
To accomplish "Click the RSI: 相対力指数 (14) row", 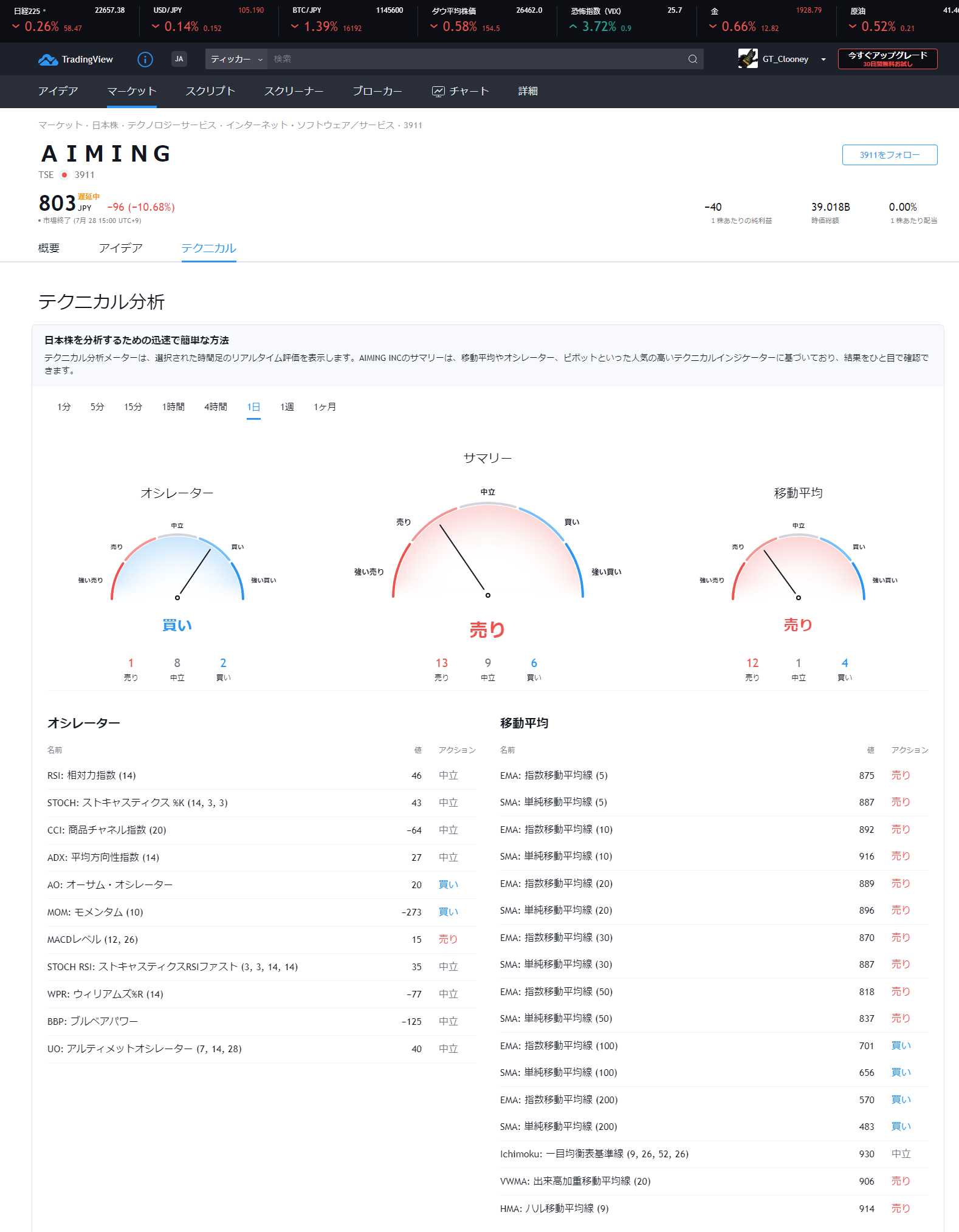I will (261, 775).
